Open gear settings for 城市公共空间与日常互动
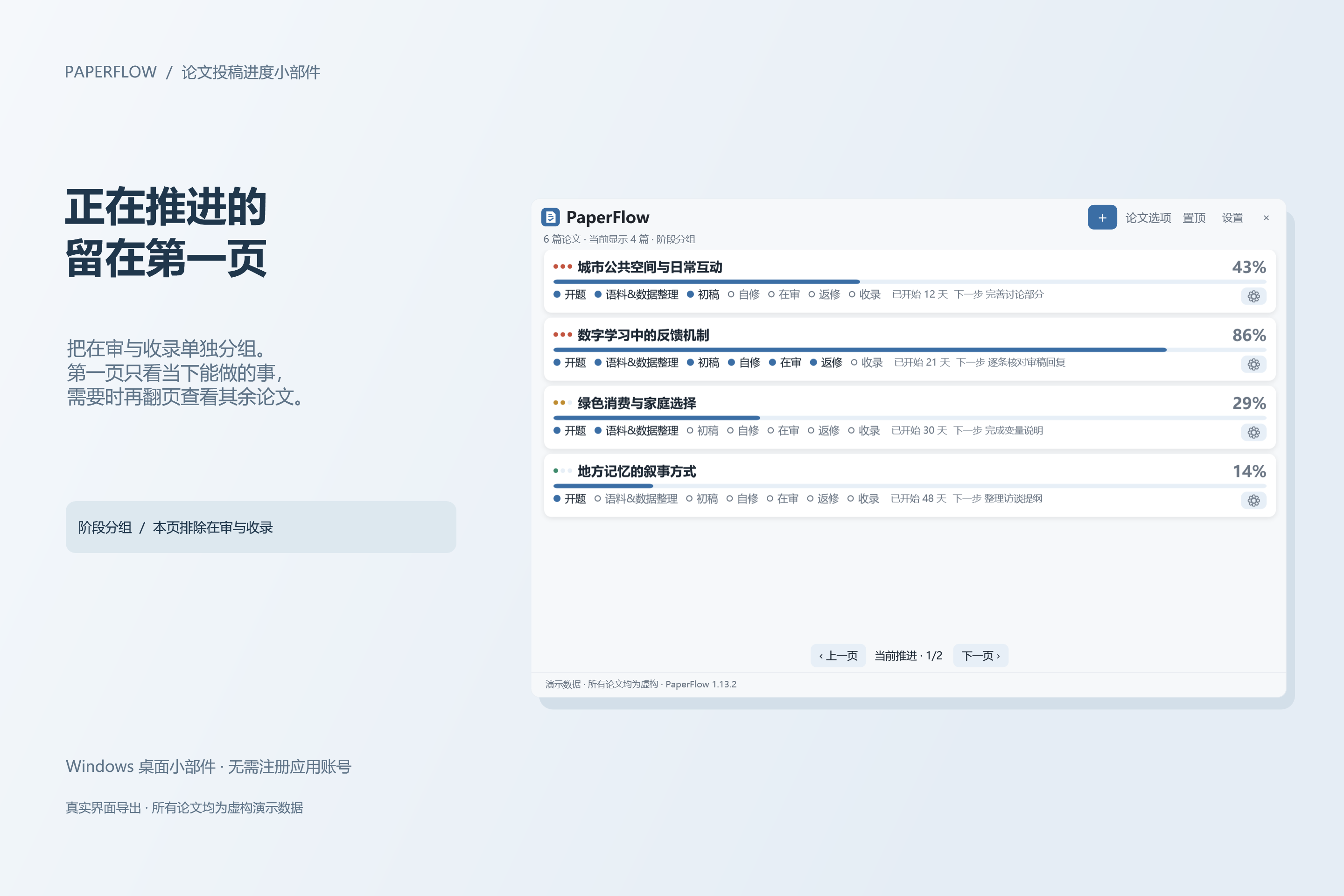The height and width of the screenshot is (896, 1344). point(1254,296)
